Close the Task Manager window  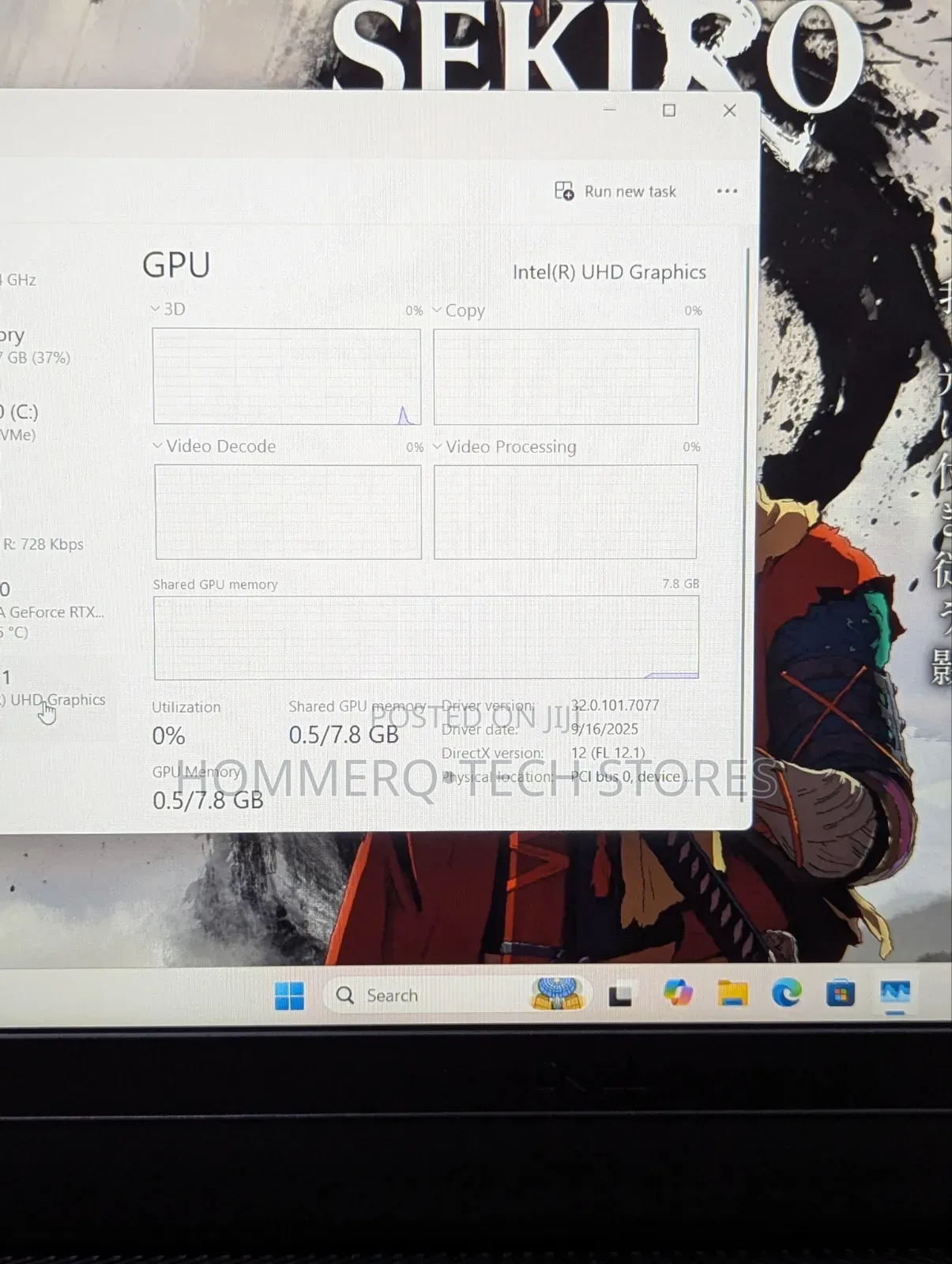click(x=730, y=111)
